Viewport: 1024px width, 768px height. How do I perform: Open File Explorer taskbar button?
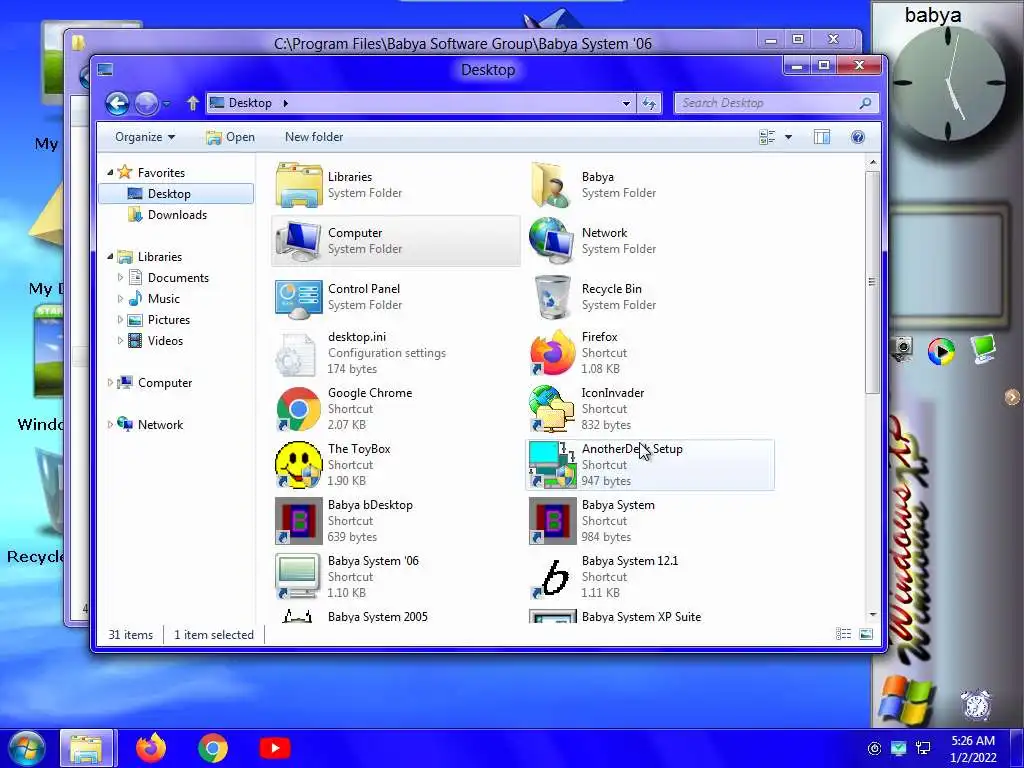click(87, 748)
